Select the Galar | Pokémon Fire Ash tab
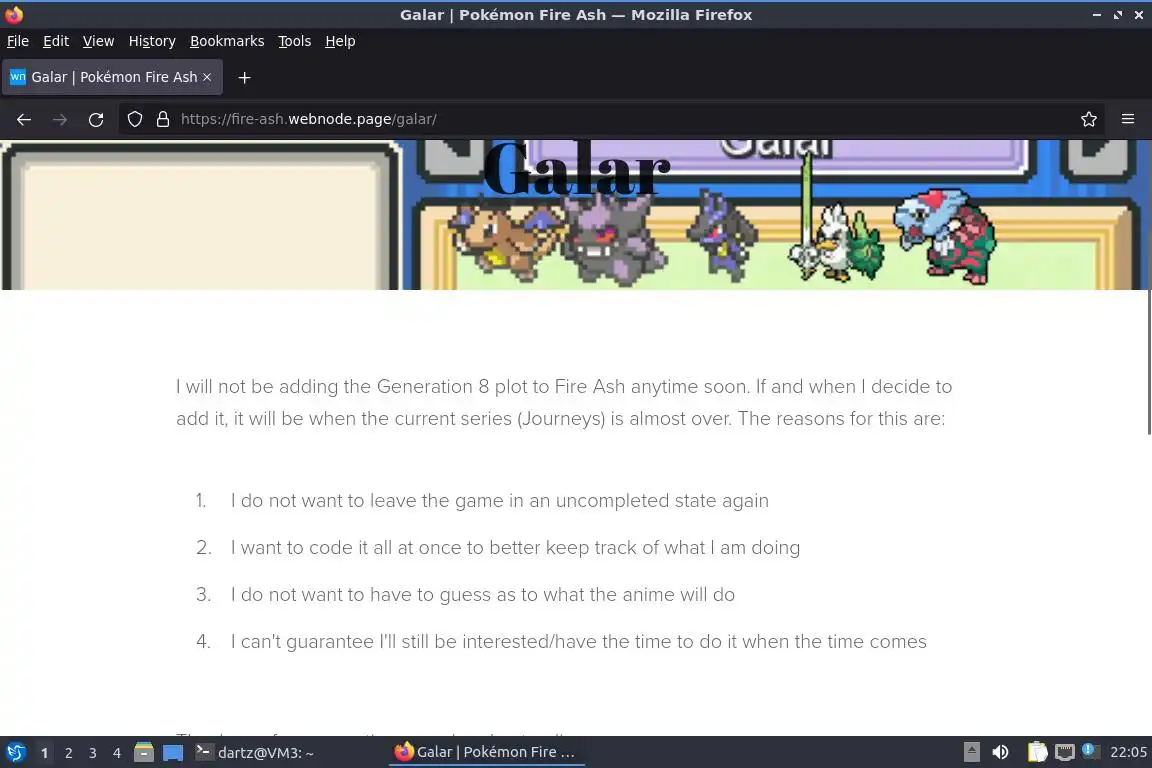 pos(112,77)
